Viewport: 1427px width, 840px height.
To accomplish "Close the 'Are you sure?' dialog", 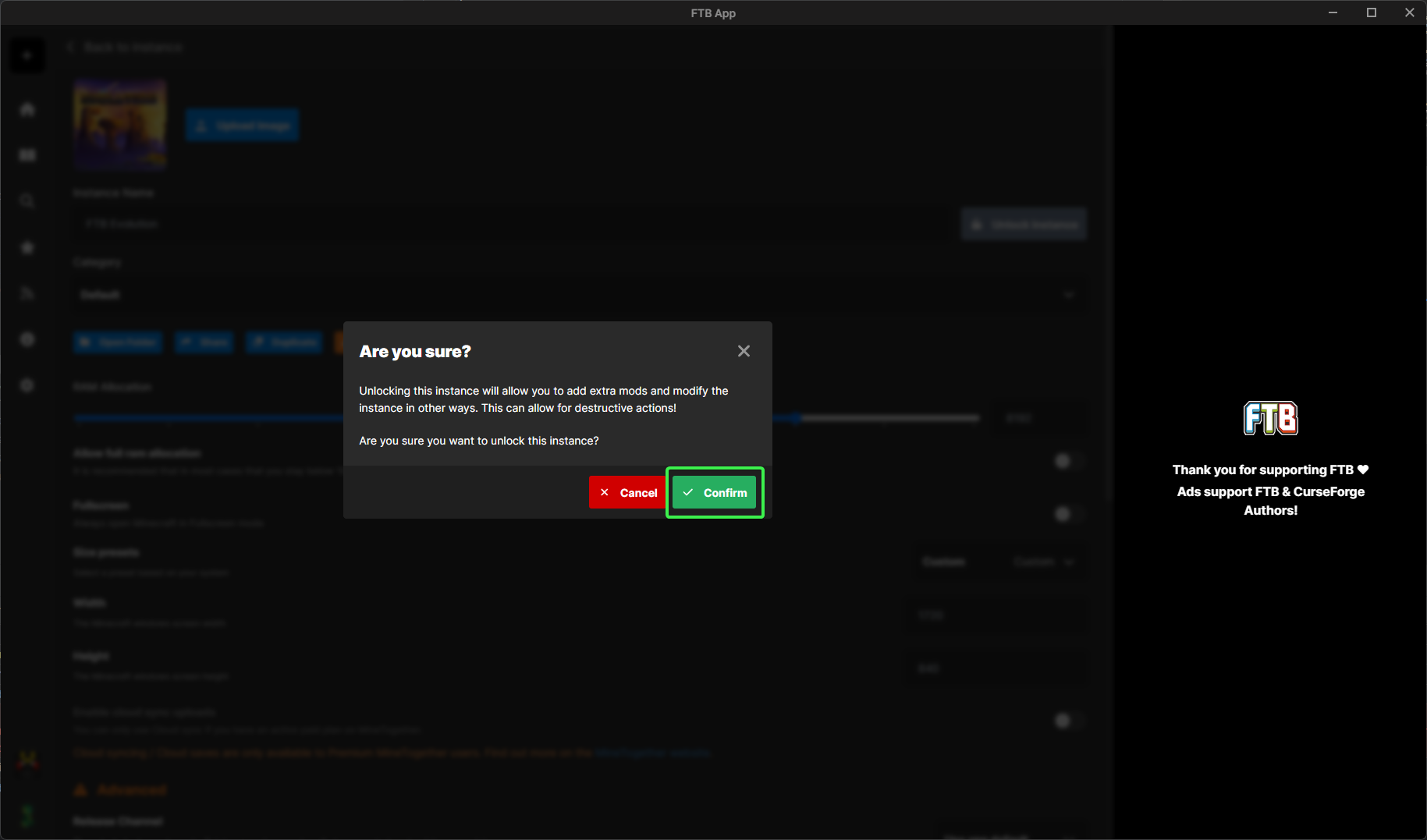I will (744, 352).
